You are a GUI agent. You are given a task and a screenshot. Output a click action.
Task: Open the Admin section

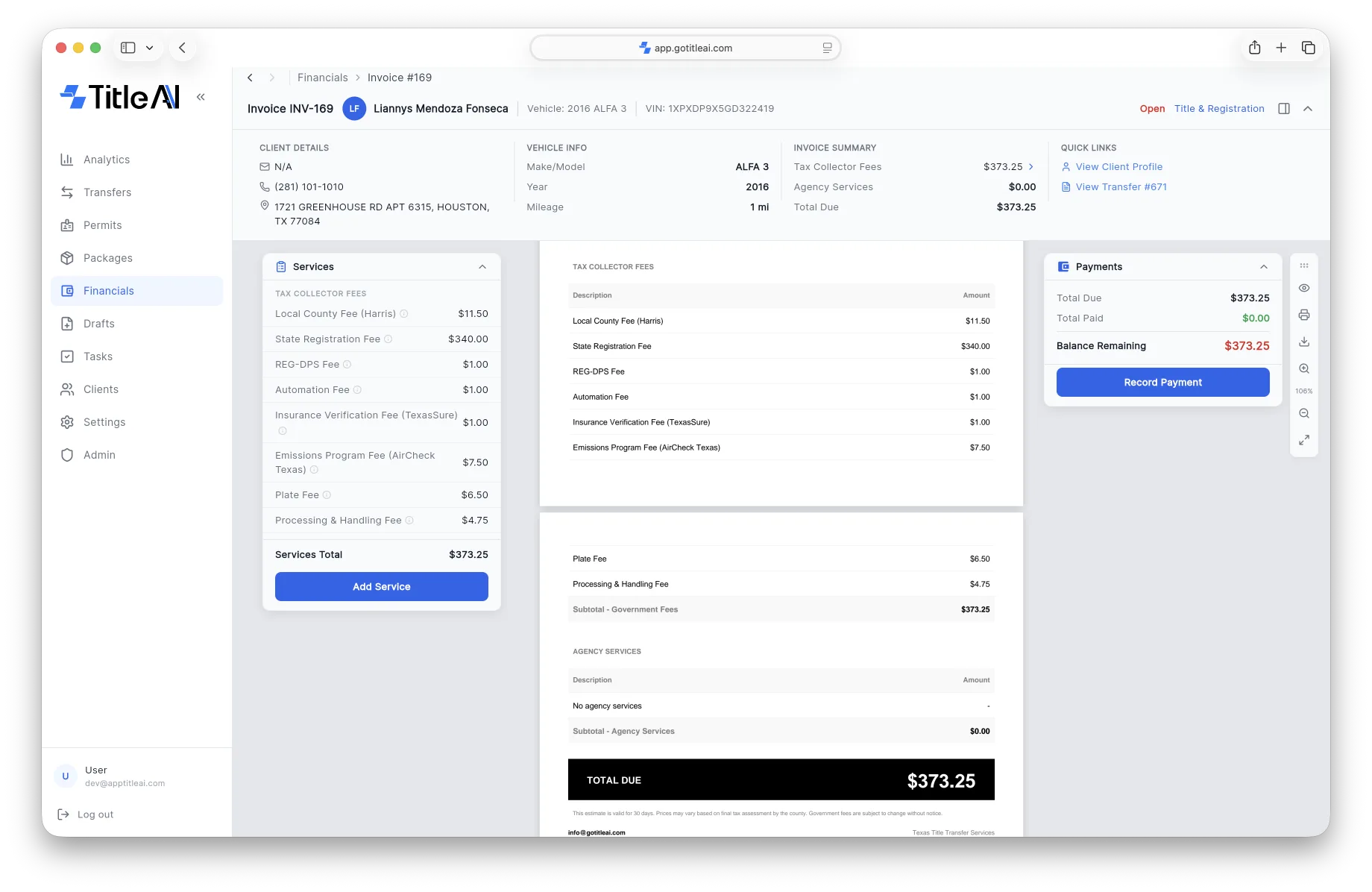(x=136, y=455)
